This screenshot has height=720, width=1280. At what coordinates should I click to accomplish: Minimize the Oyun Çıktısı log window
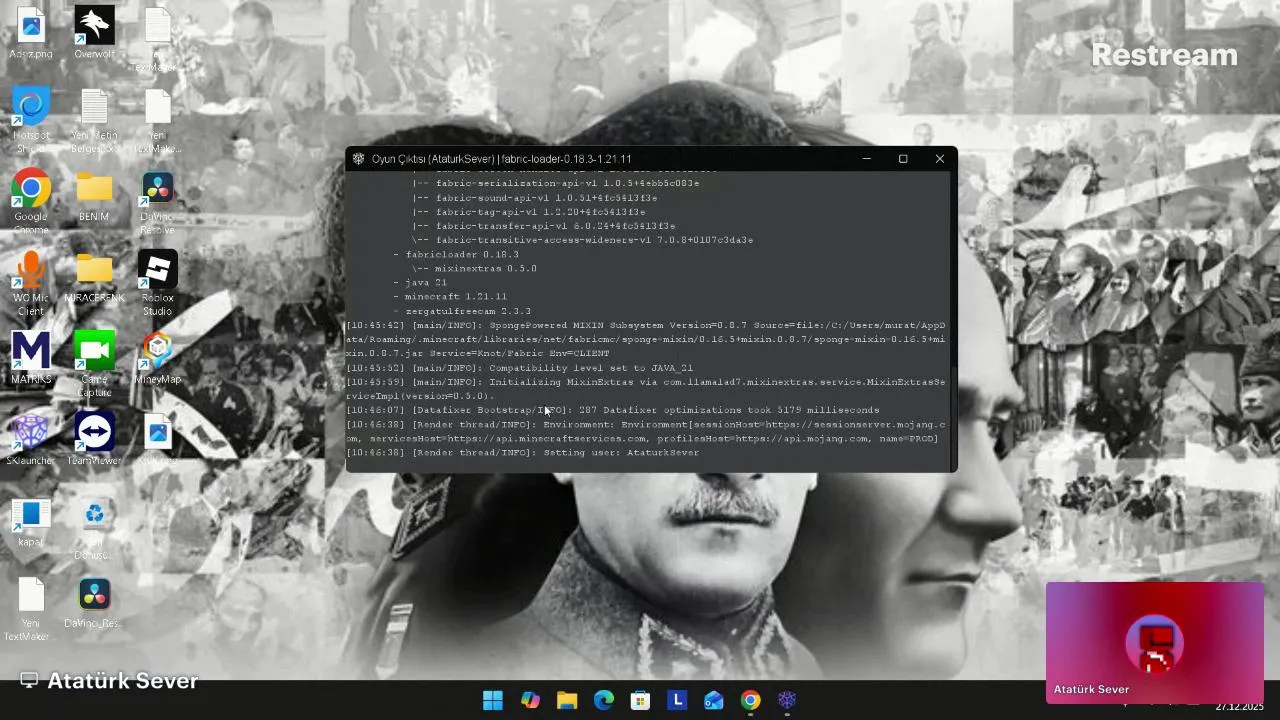coord(867,159)
